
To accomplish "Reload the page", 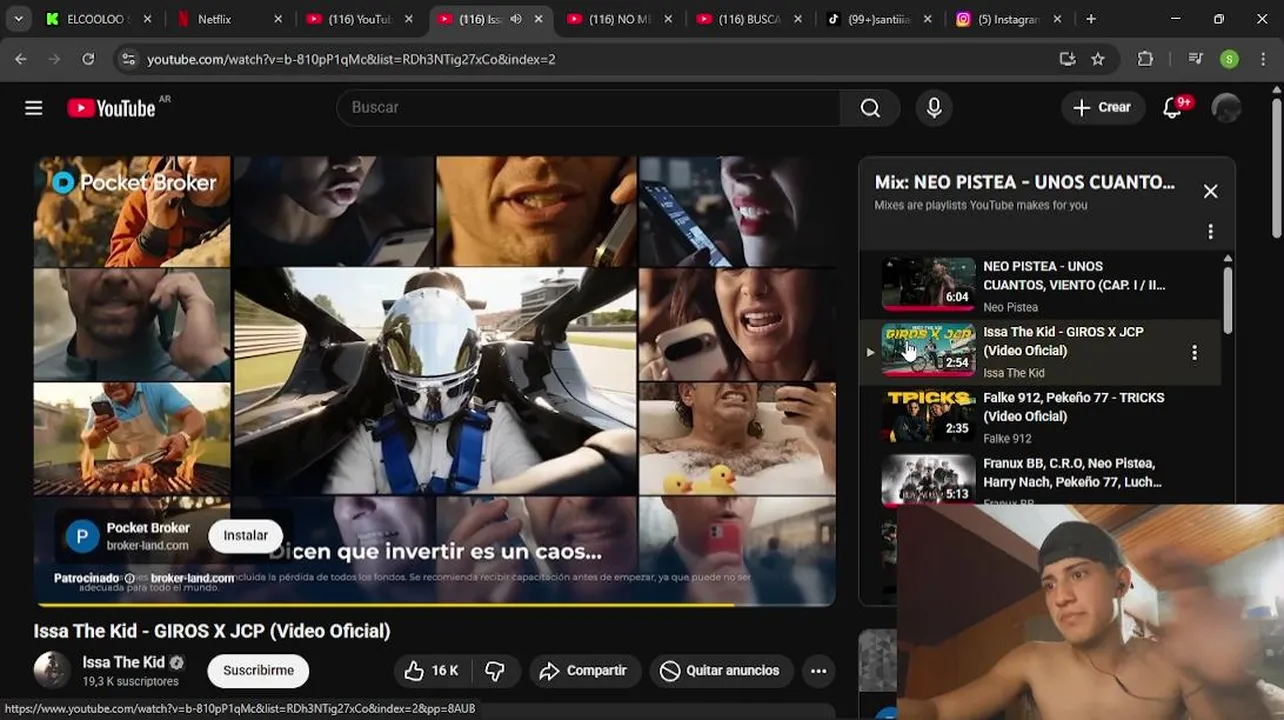I will tap(88, 59).
